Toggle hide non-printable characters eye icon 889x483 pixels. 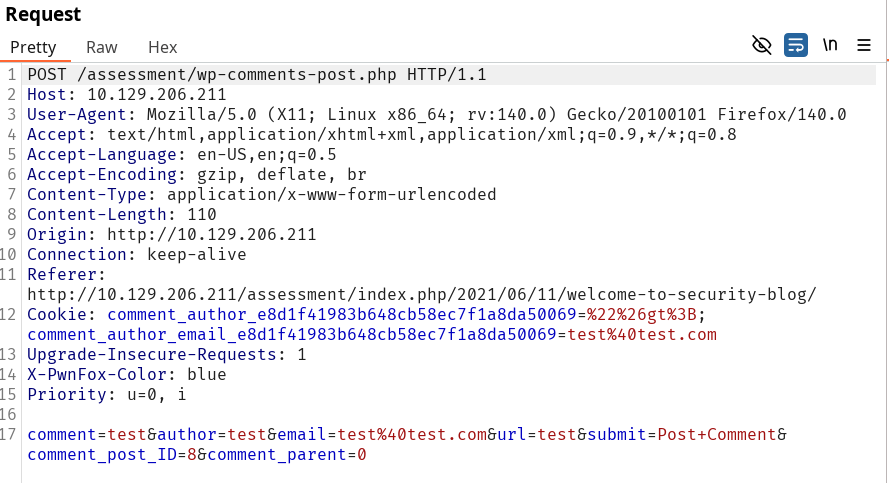[x=762, y=45]
